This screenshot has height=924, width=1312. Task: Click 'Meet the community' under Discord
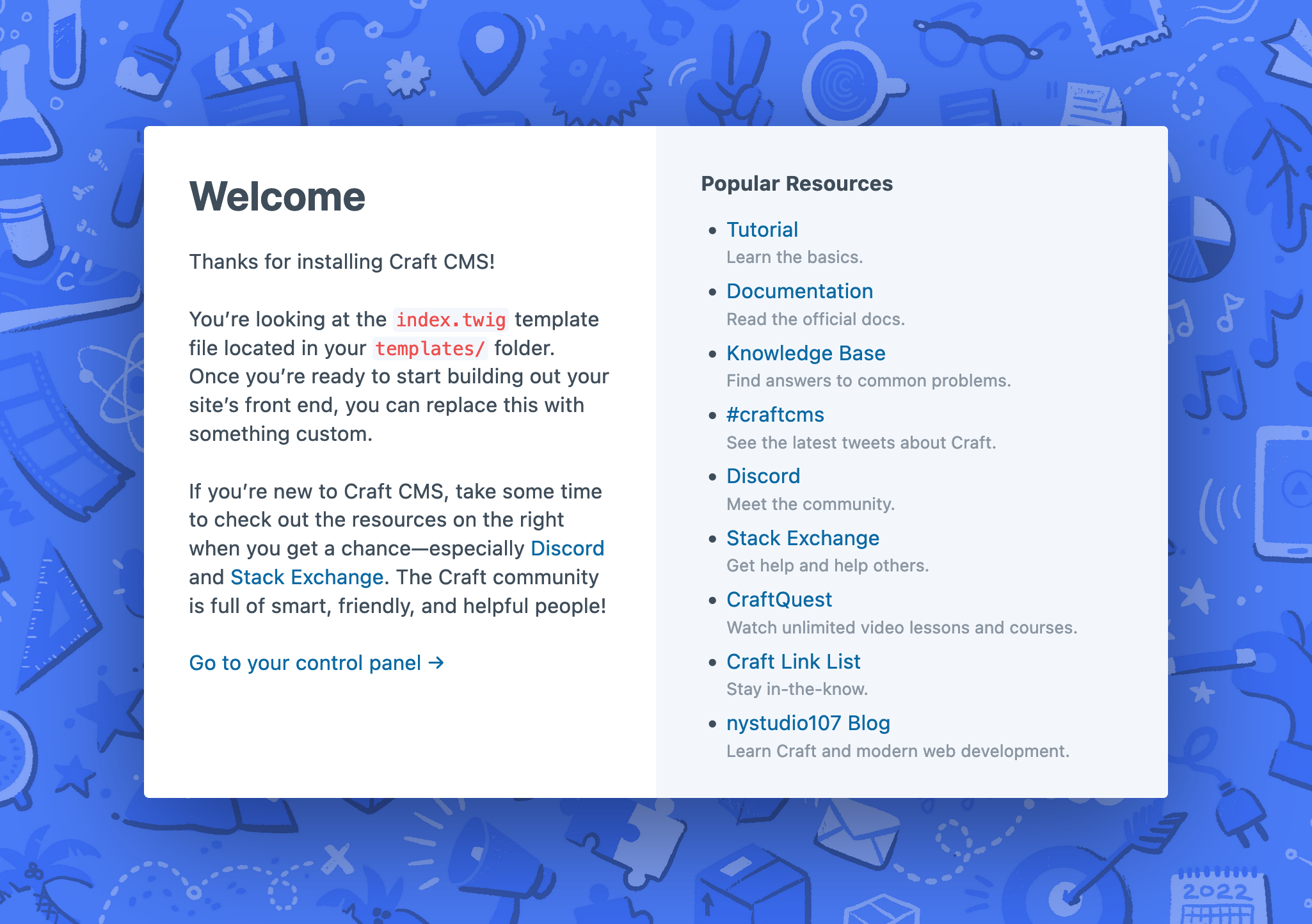tap(812, 504)
